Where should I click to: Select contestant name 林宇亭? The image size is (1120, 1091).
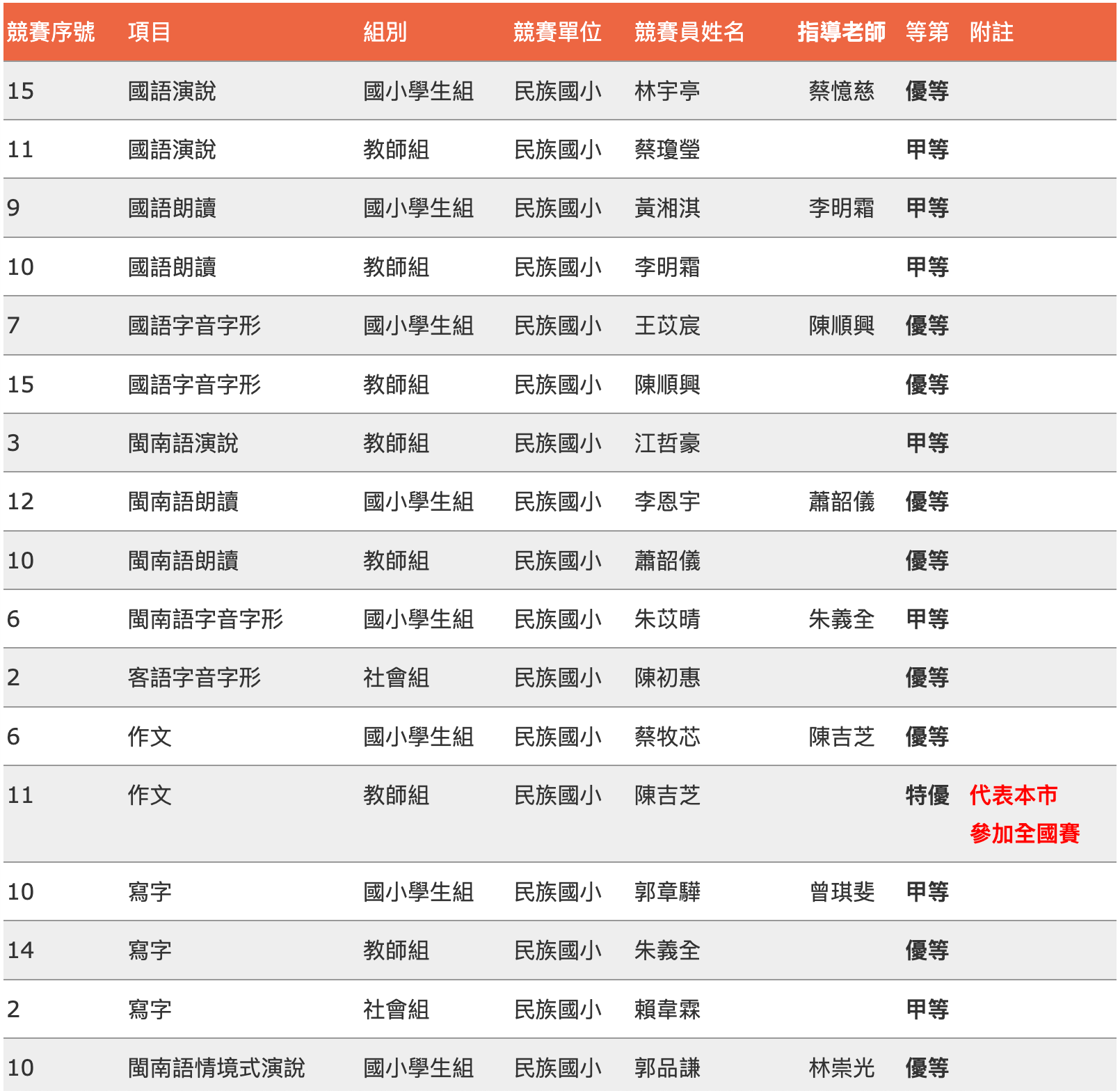tap(666, 91)
